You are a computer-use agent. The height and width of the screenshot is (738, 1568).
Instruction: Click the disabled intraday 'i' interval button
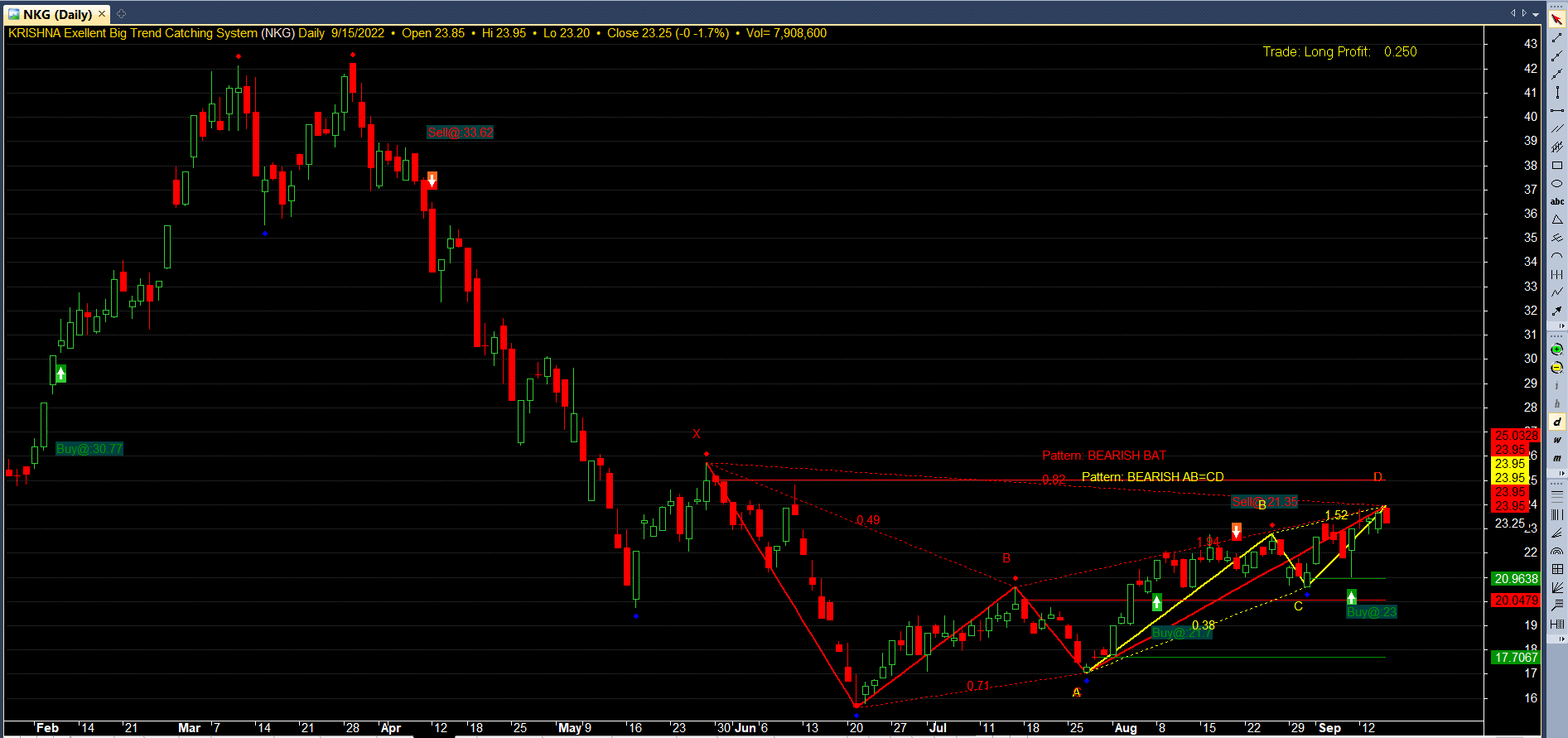[1557, 386]
